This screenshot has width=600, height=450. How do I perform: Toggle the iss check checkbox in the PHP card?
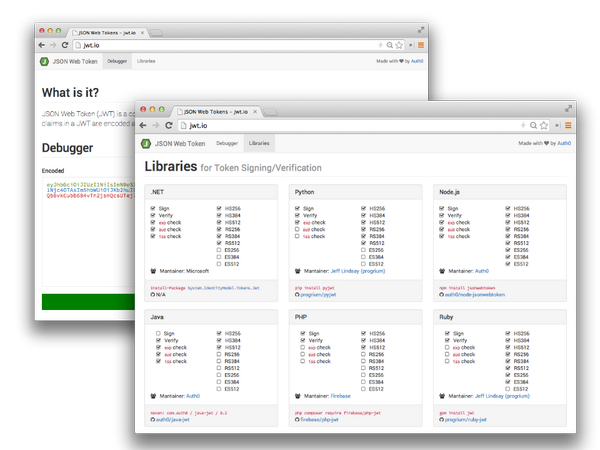tap(302, 361)
